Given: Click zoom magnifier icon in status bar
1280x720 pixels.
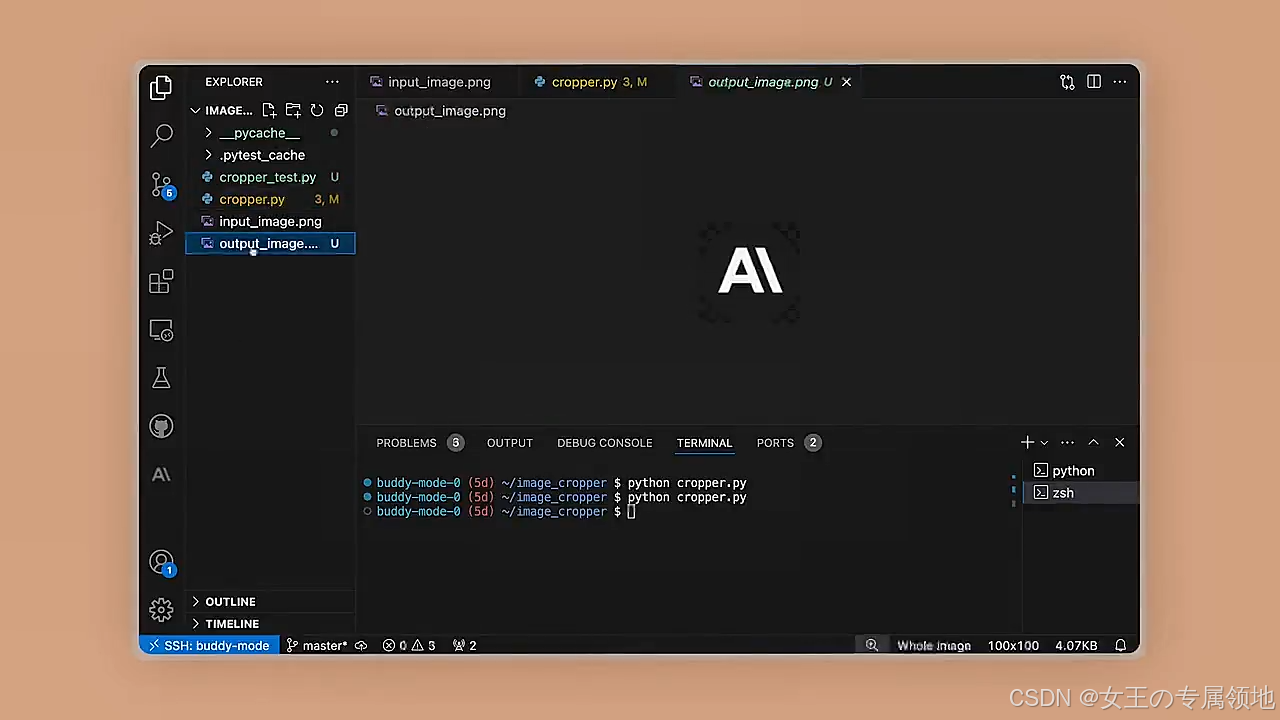Looking at the screenshot, I should coord(872,646).
